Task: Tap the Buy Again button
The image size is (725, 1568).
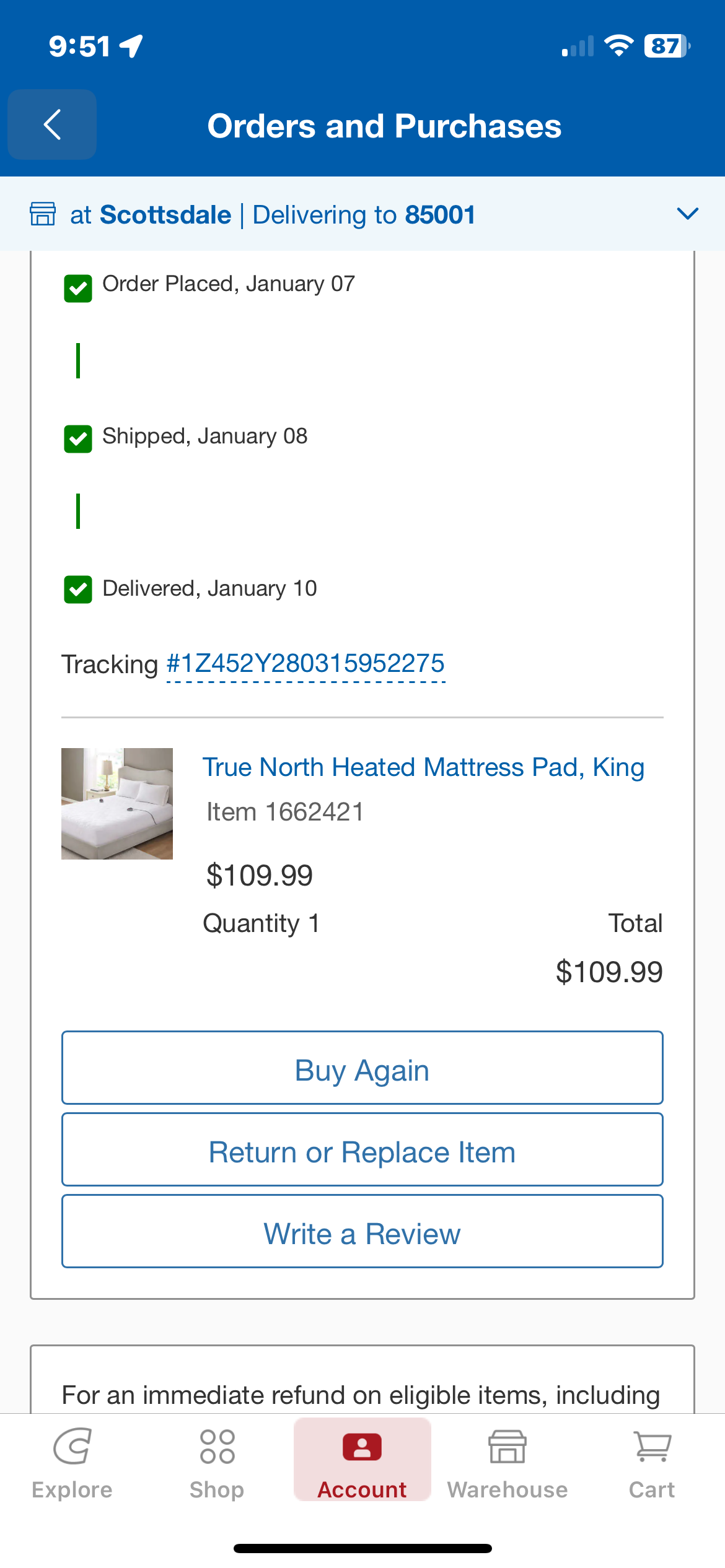Action: pyautogui.click(x=362, y=1068)
